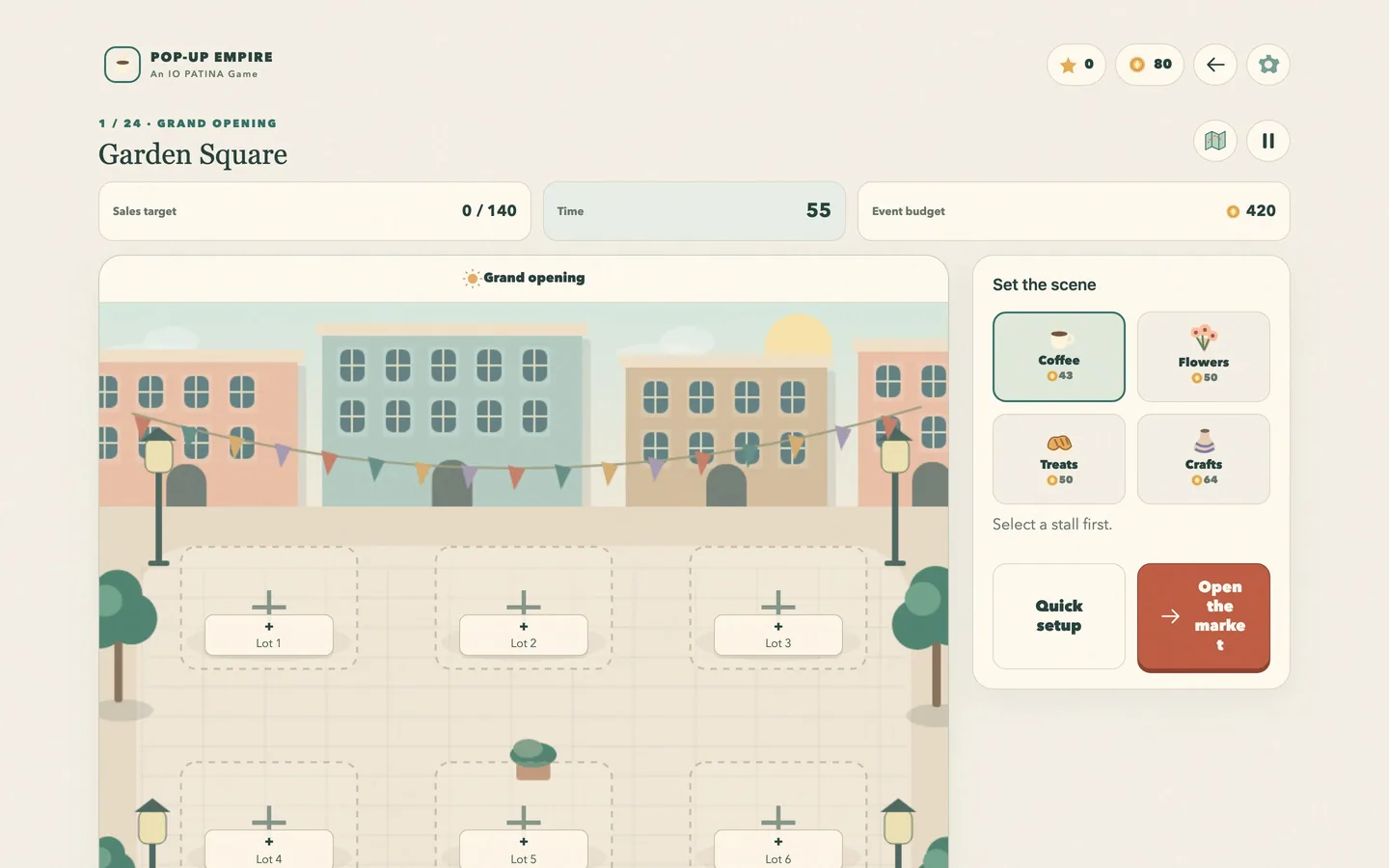Place a stall on Lot 6

(x=778, y=850)
